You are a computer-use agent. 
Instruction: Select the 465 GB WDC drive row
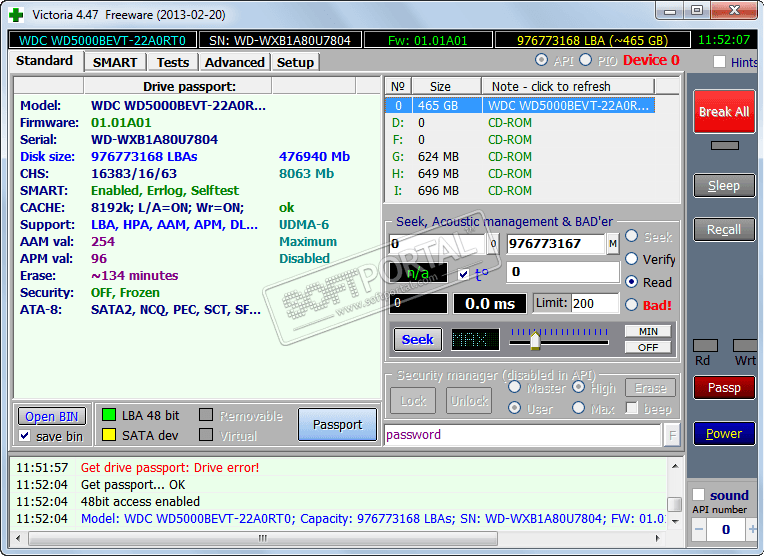(519, 105)
